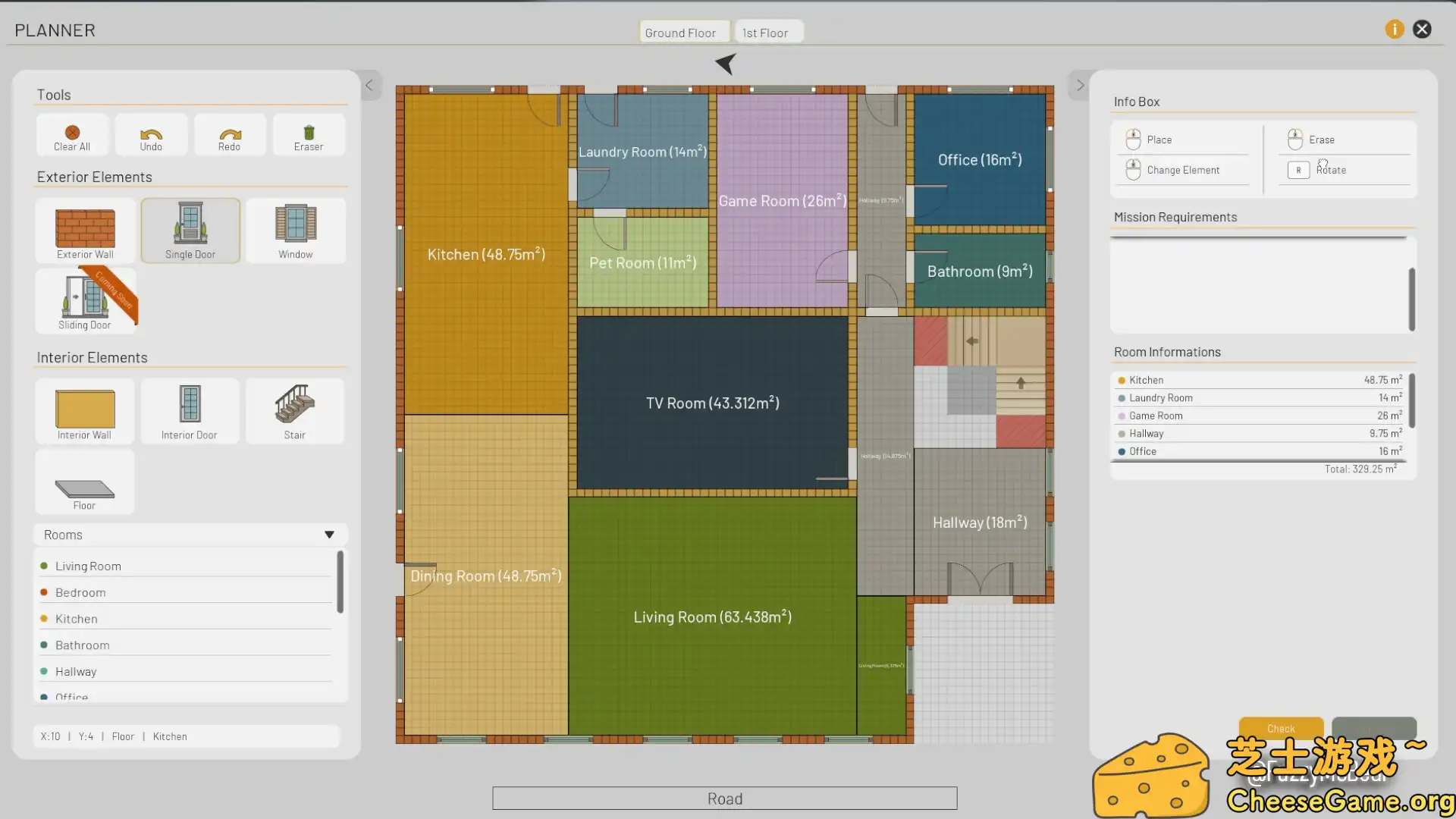Click the Undo arrow tool
Screen dimensions: 1456x819
point(151,136)
